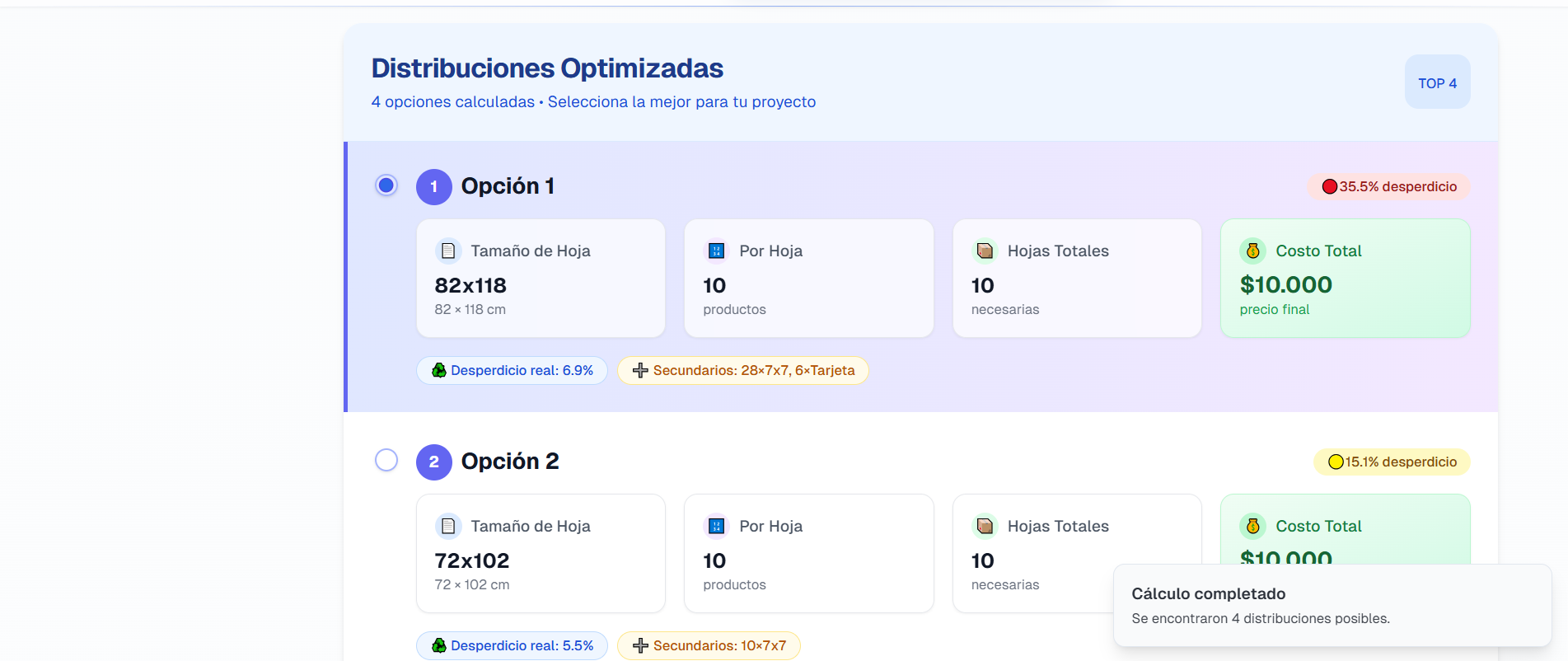This screenshot has width=1568, height=661.
Task: Click the box icon in Opción 2 Hojas Totales
Action: point(985,526)
